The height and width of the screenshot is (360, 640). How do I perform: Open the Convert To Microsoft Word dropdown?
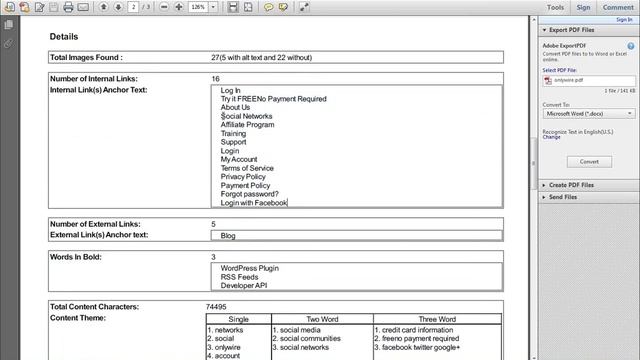coord(589,113)
